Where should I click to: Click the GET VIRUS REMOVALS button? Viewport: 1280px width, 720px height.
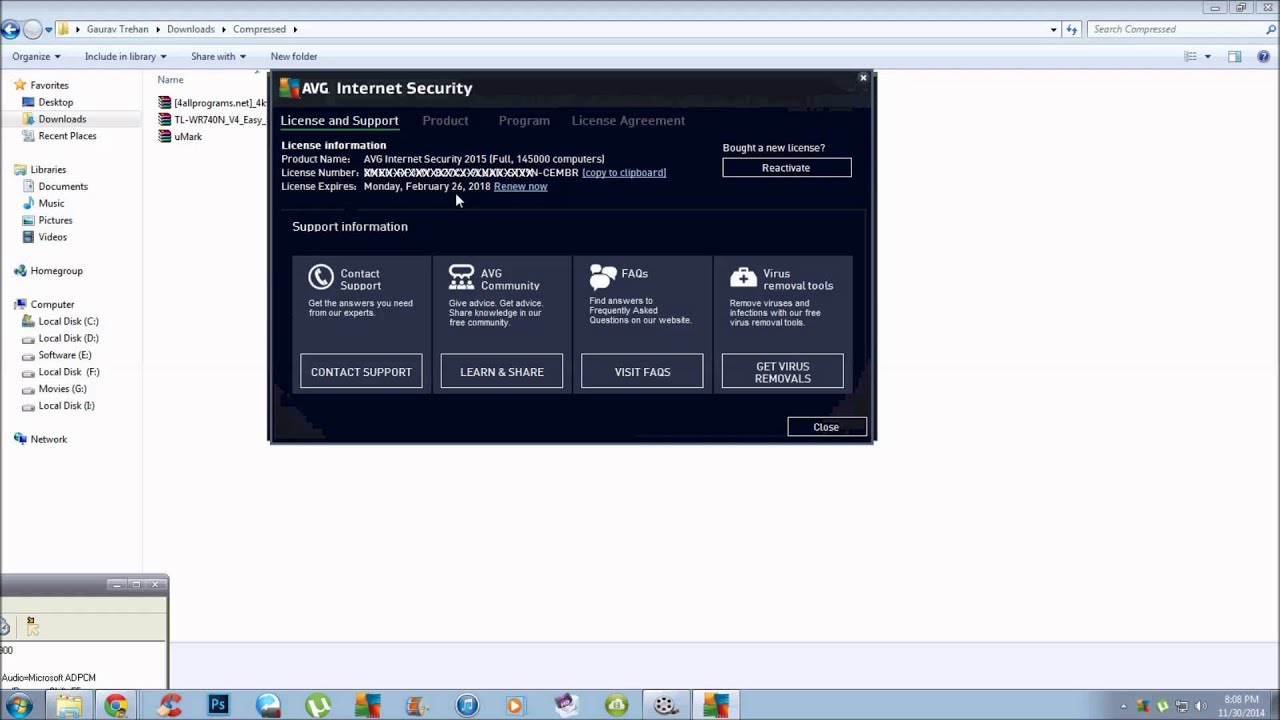point(783,372)
